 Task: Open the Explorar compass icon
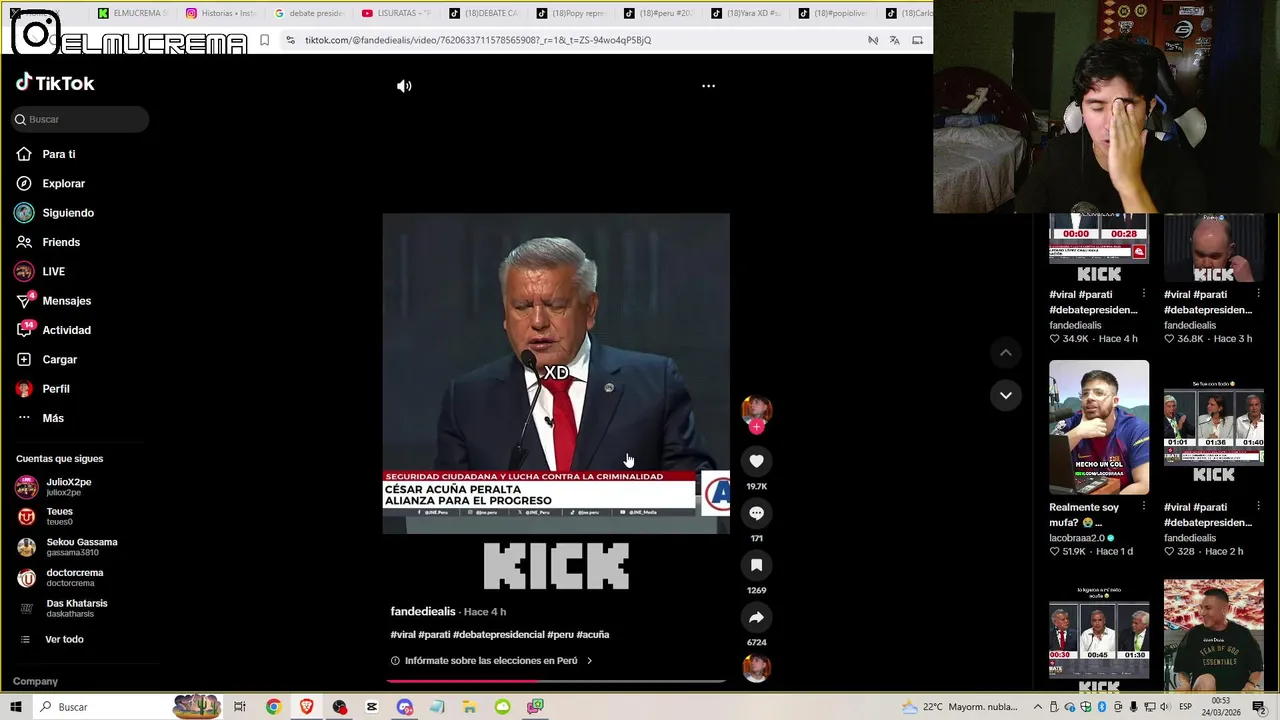tap(24, 184)
